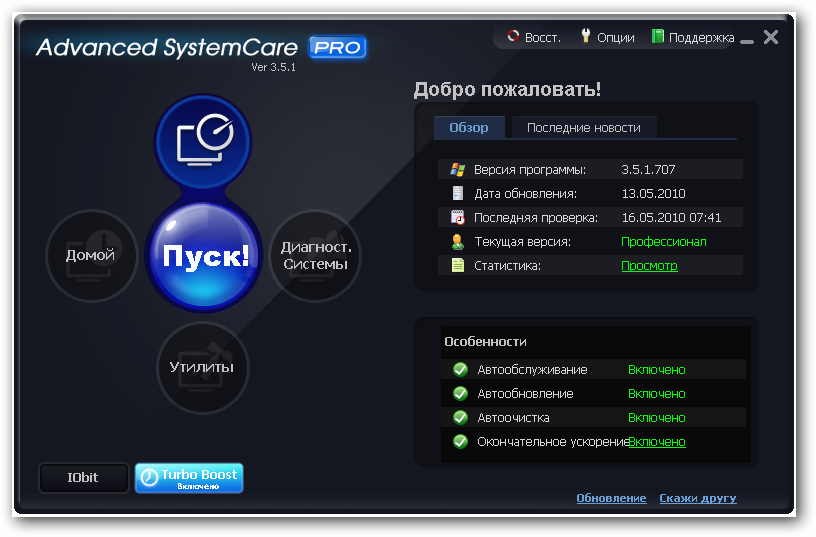This screenshot has width=816, height=537.
Task: Click the Добро пожаловать! heading
Action: tap(507, 90)
